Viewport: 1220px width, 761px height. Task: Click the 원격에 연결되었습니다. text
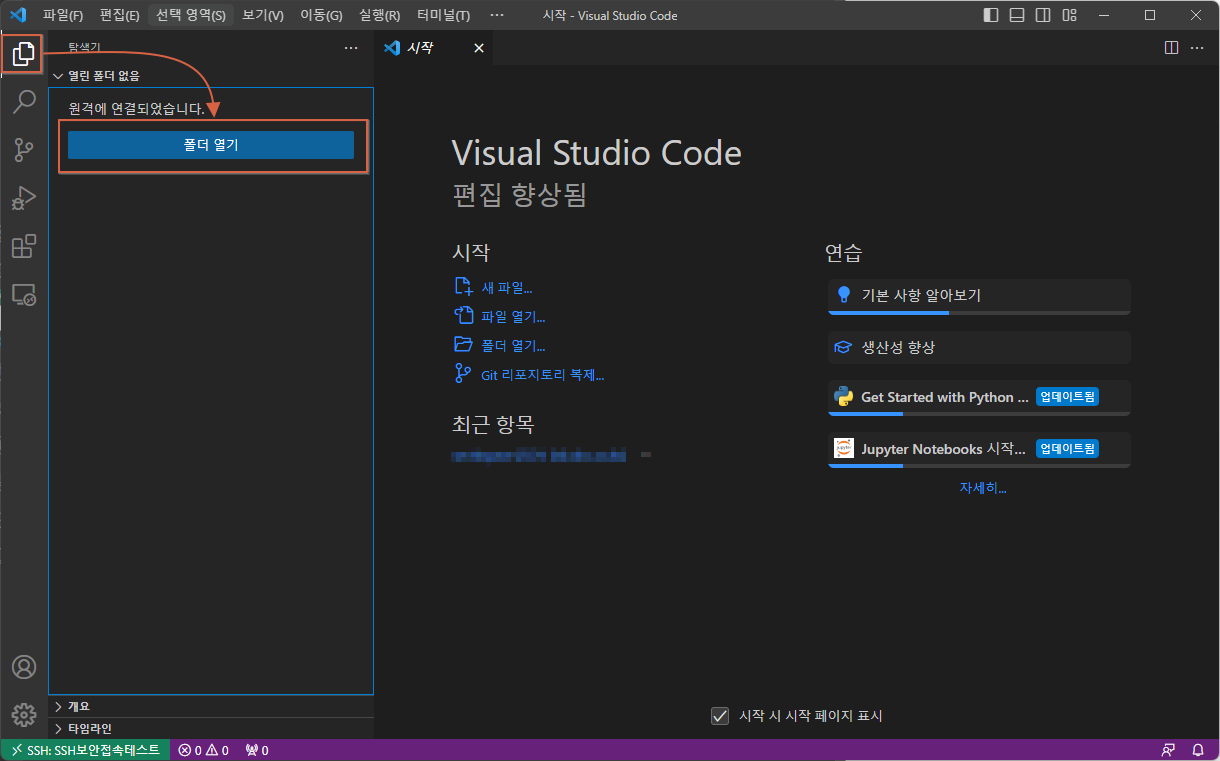[x=136, y=108]
